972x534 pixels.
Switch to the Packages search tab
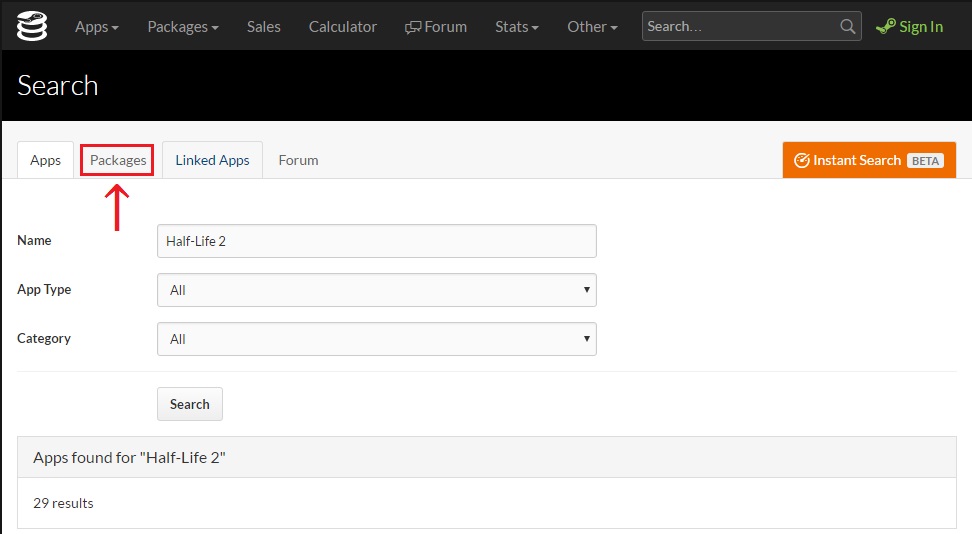point(118,160)
